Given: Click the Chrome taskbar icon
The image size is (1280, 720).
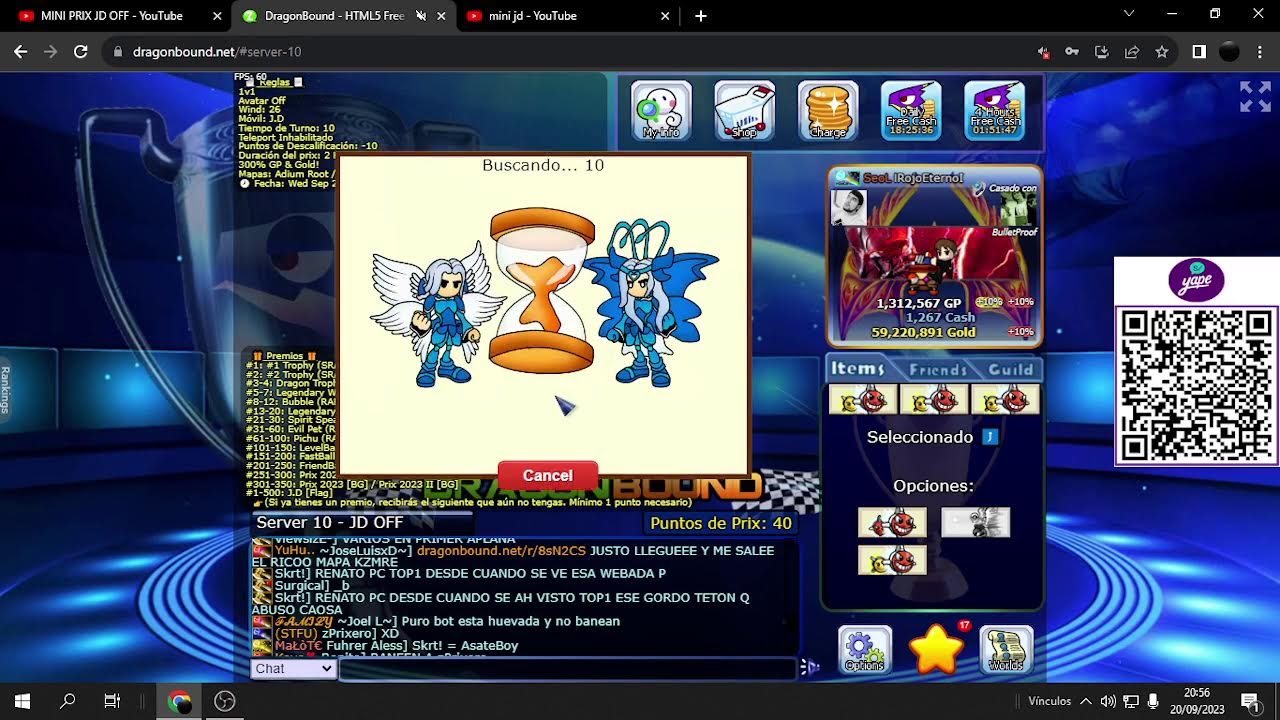Looking at the screenshot, I should pyautogui.click(x=180, y=701).
